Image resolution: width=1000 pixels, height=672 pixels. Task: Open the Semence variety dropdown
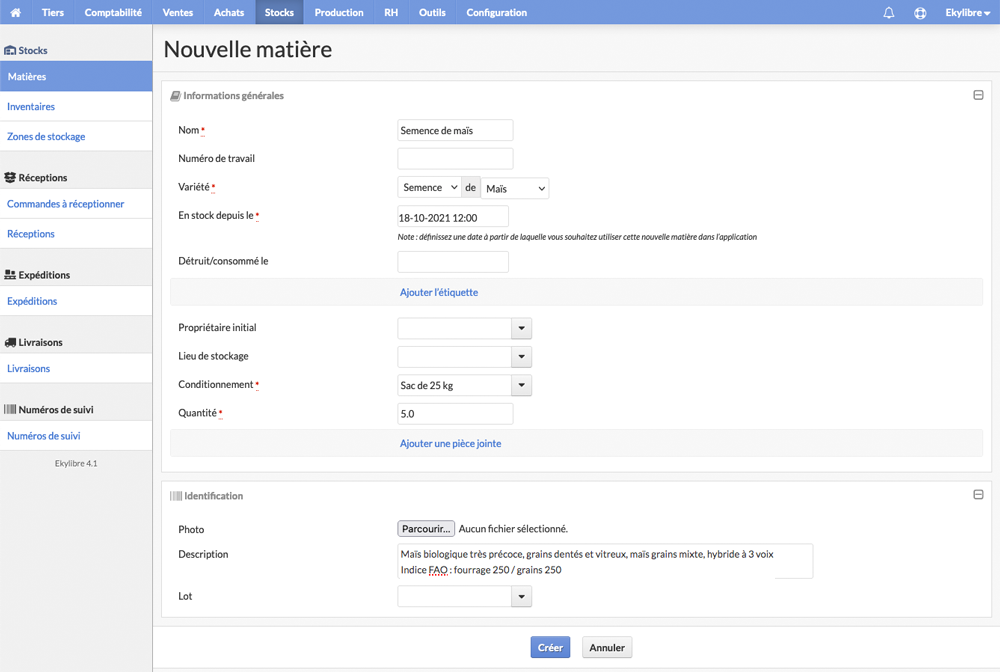tap(429, 187)
